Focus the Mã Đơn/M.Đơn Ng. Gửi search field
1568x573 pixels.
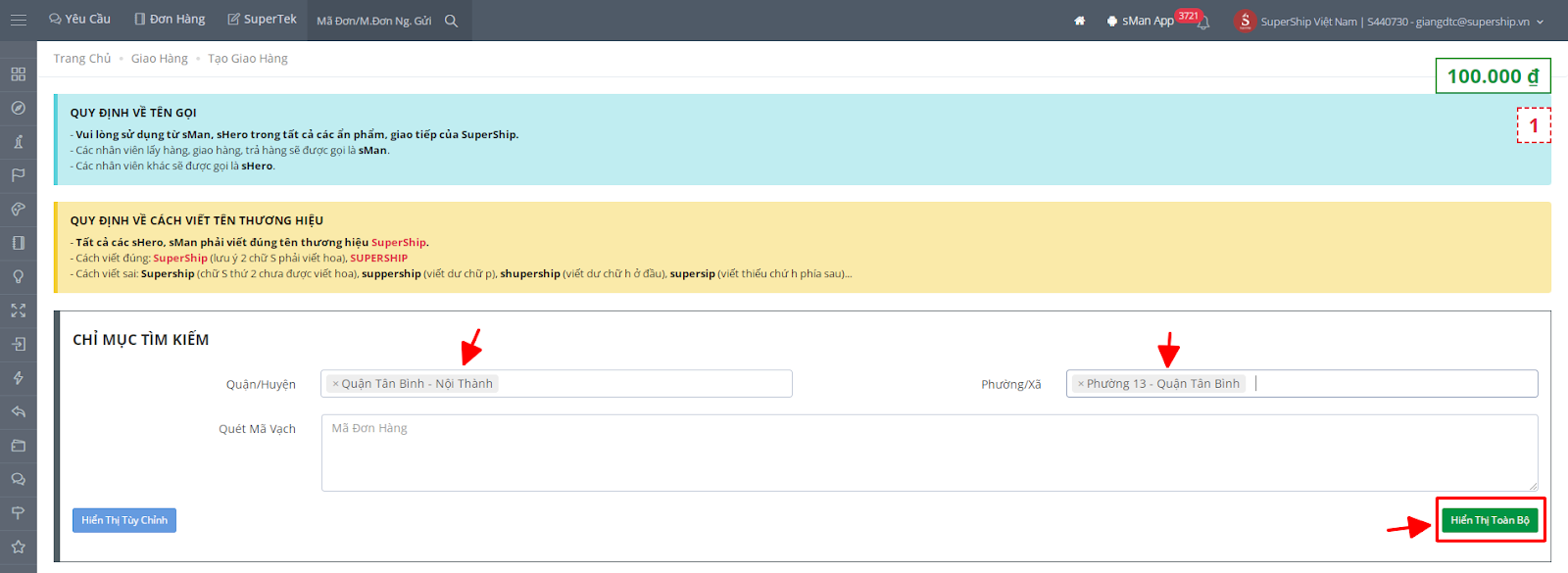click(374, 21)
